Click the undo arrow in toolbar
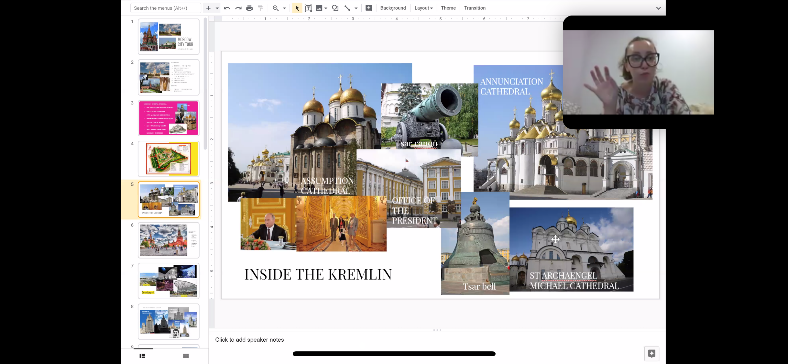Screen dimensions: 788x364 (x=227, y=8)
